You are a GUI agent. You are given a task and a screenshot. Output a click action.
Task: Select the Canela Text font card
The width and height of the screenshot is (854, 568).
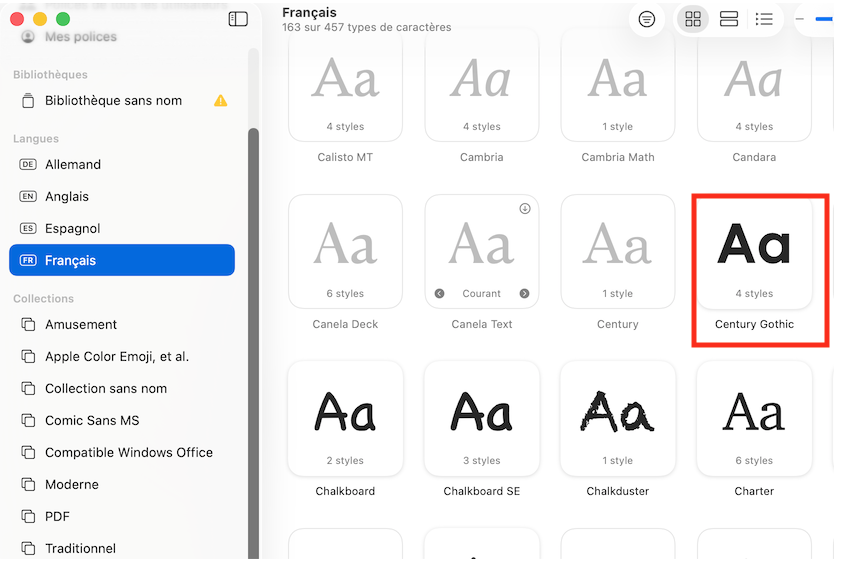pos(482,252)
